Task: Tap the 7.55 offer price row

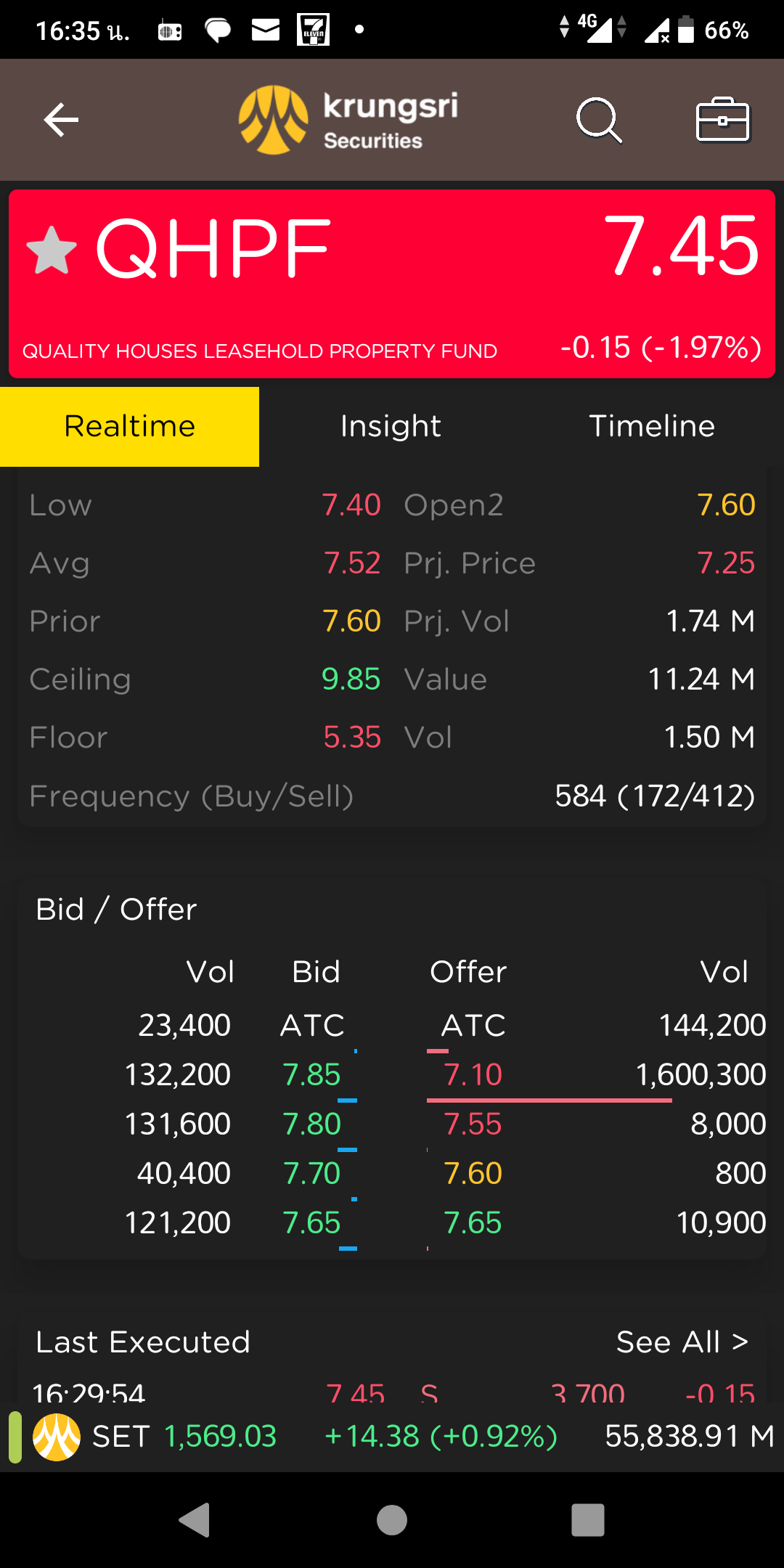Action: tap(473, 1124)
